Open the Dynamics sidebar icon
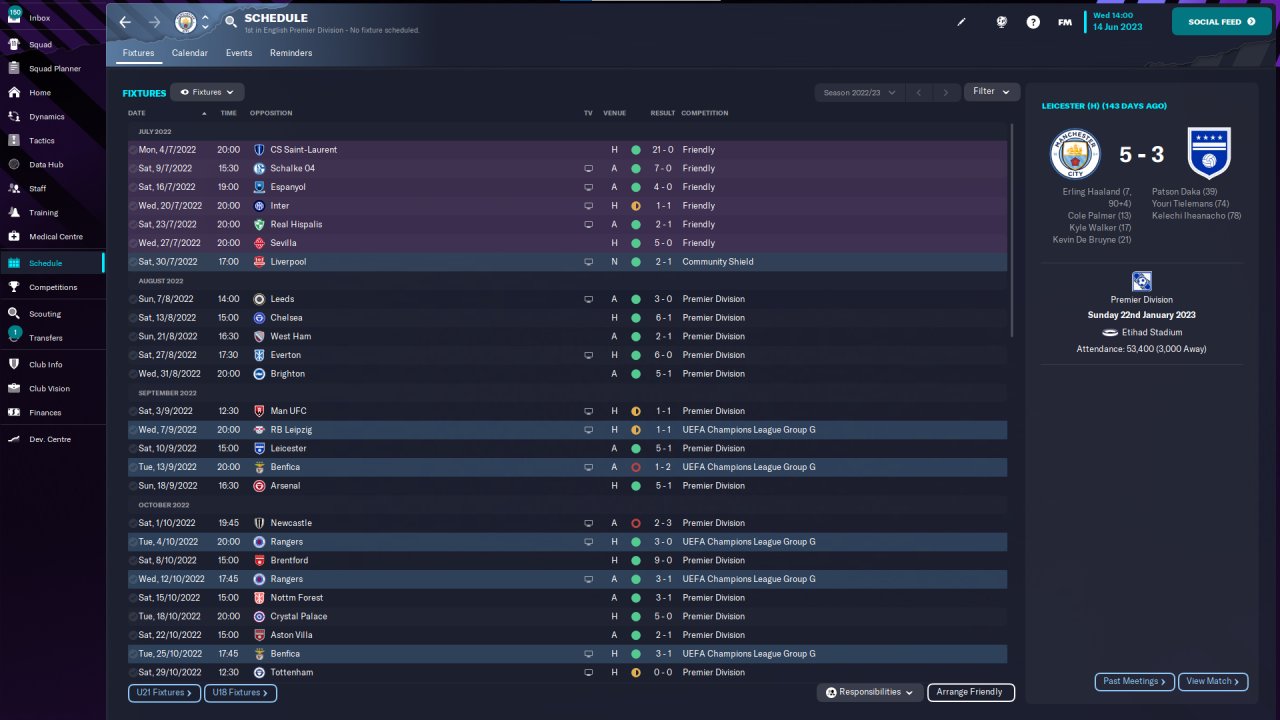The width and height of the screenshot is (1280, 720). point(14,116)
